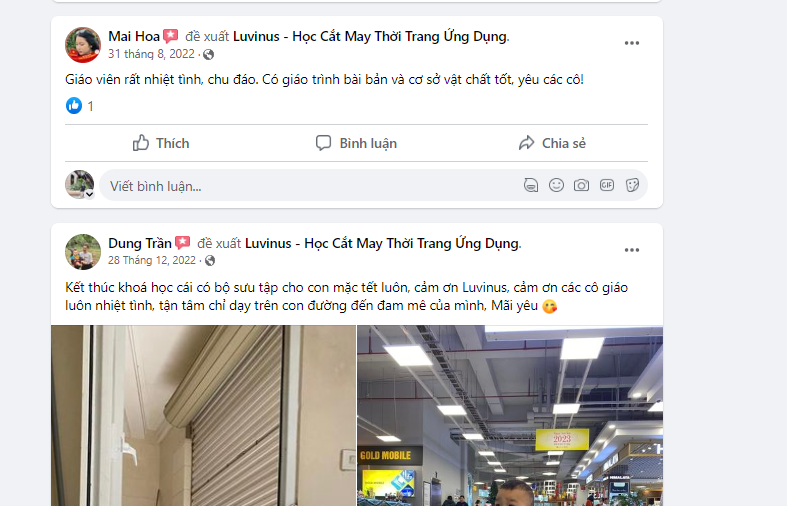The height and width of the screenshot is (506, 787).
Task: Open Dung Trần's profile name link
Action: [x=140, y=243]
